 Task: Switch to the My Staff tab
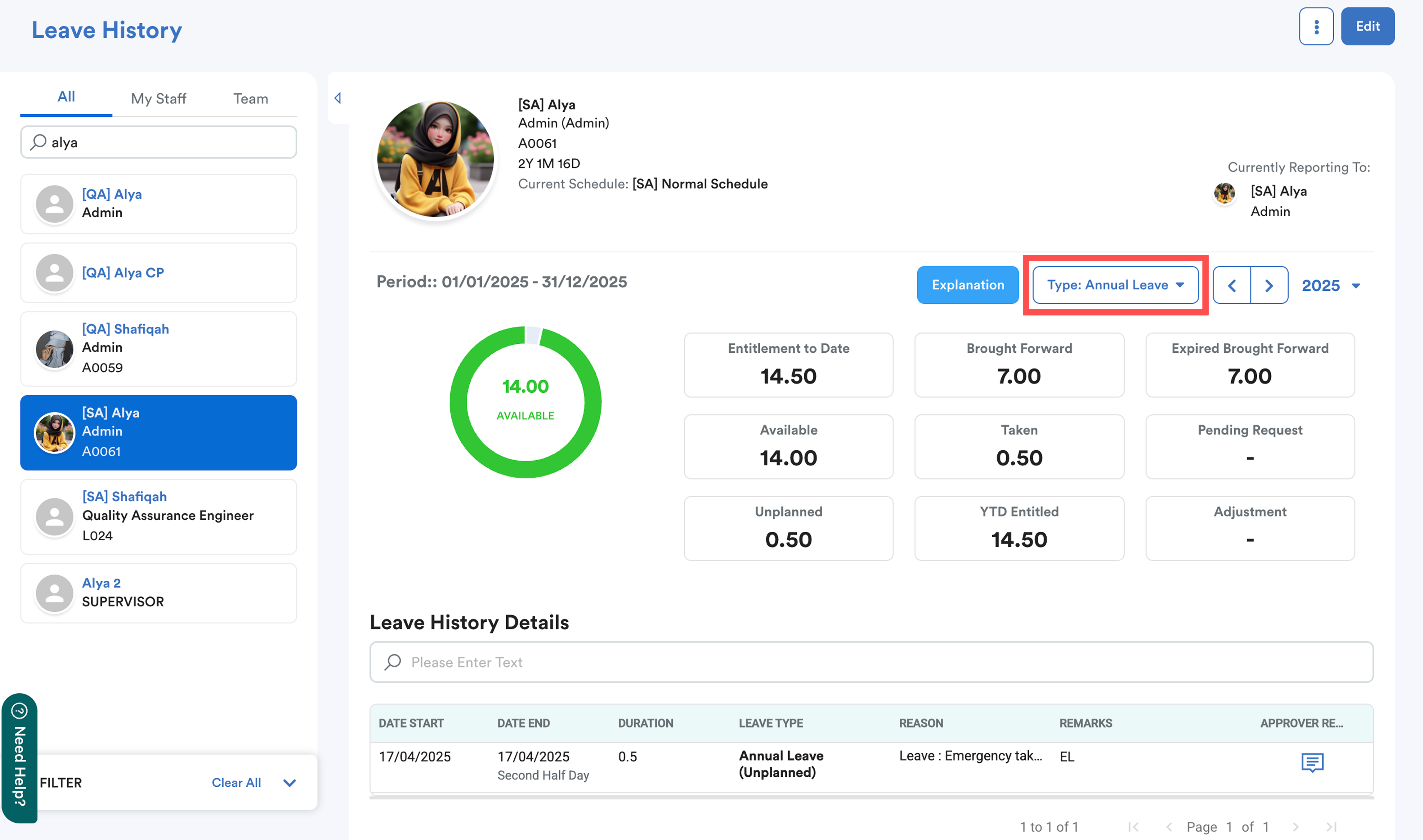[x=159, y=99]
